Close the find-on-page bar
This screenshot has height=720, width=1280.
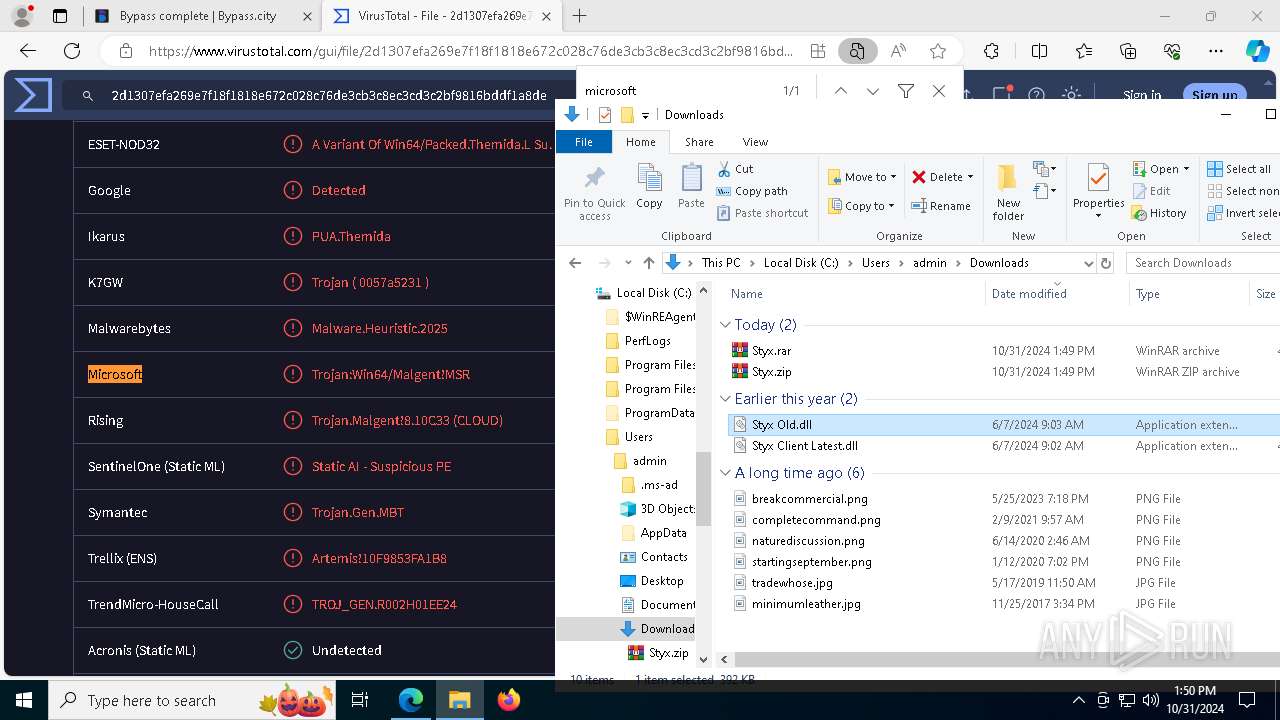coord(939,91)
